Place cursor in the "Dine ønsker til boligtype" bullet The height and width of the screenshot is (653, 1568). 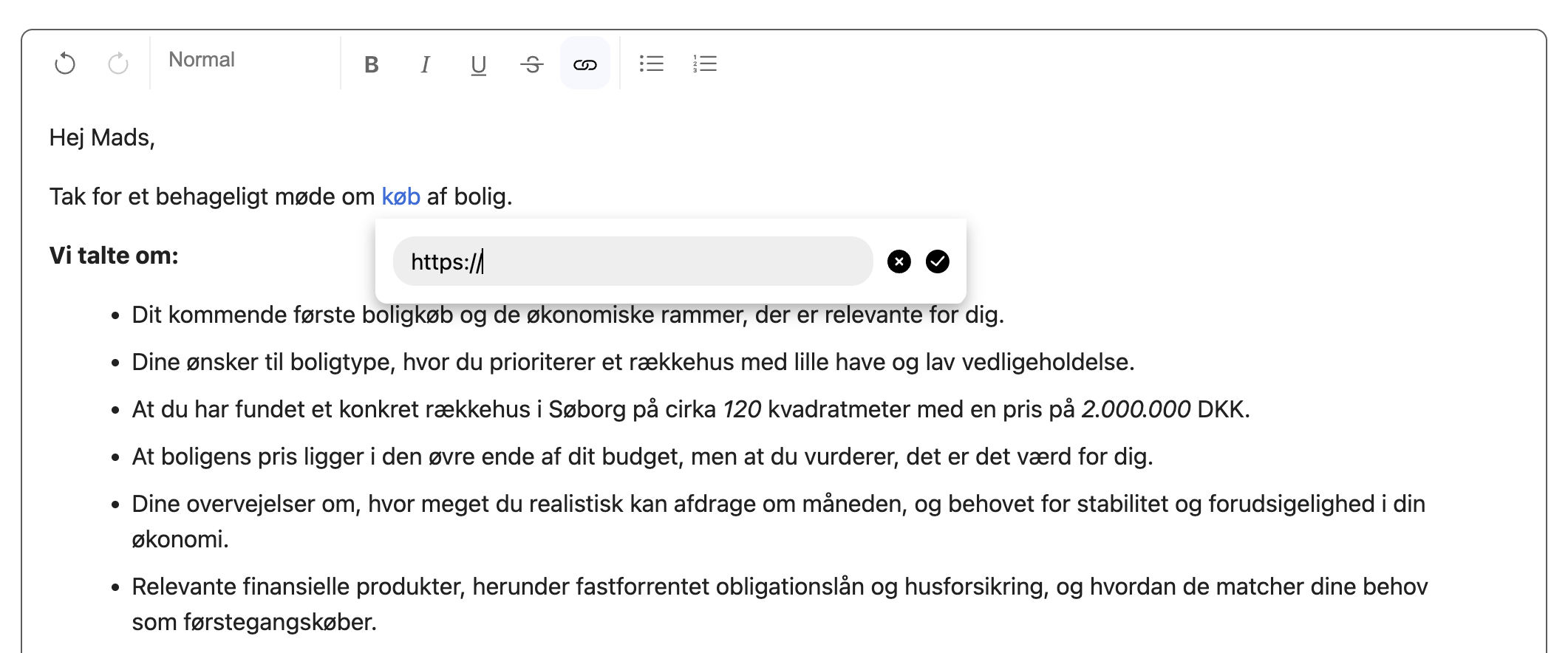[632, 362]
